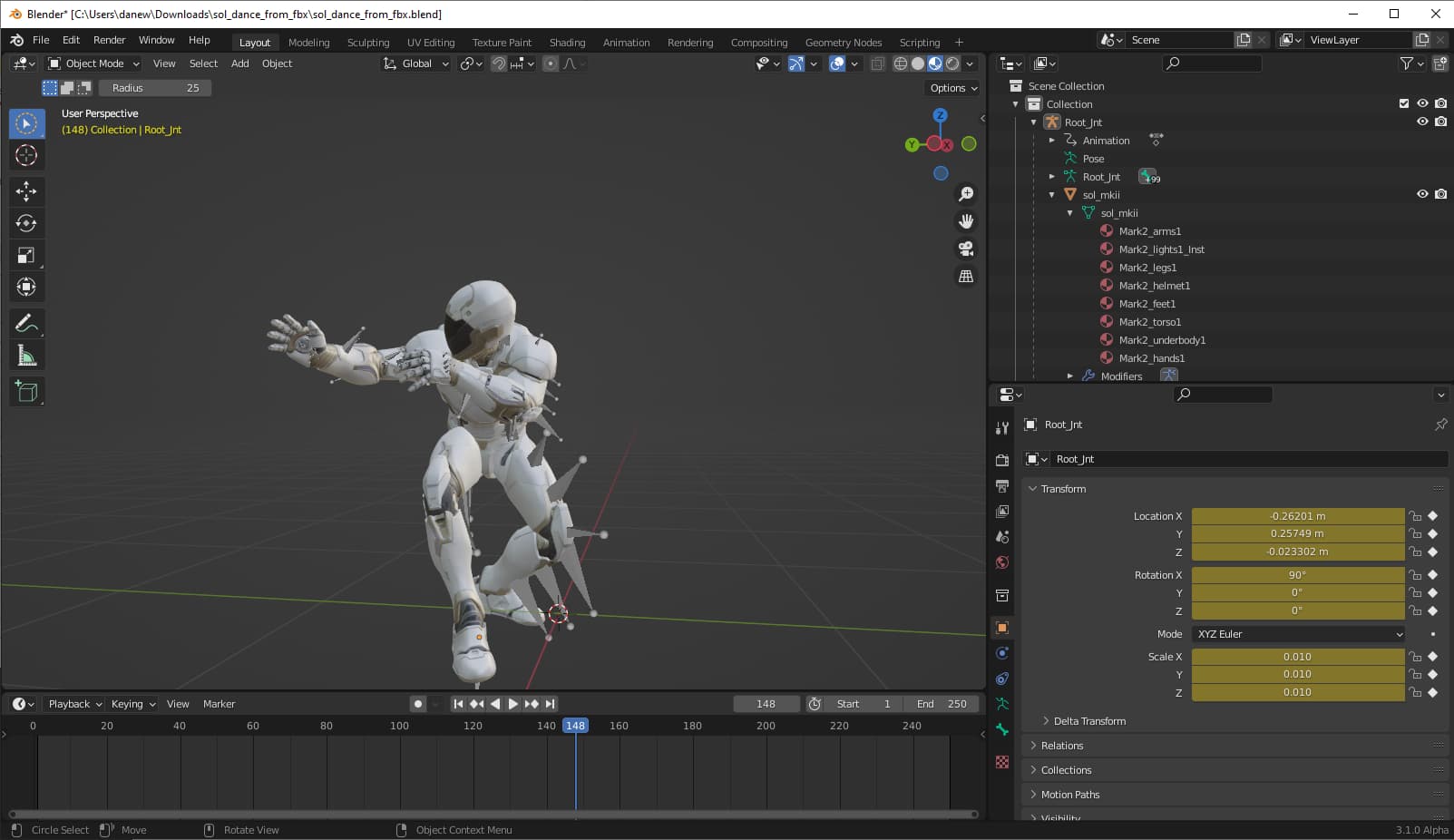Activate the Annotate tool
1454x840 pixels.
pos(26,323)
